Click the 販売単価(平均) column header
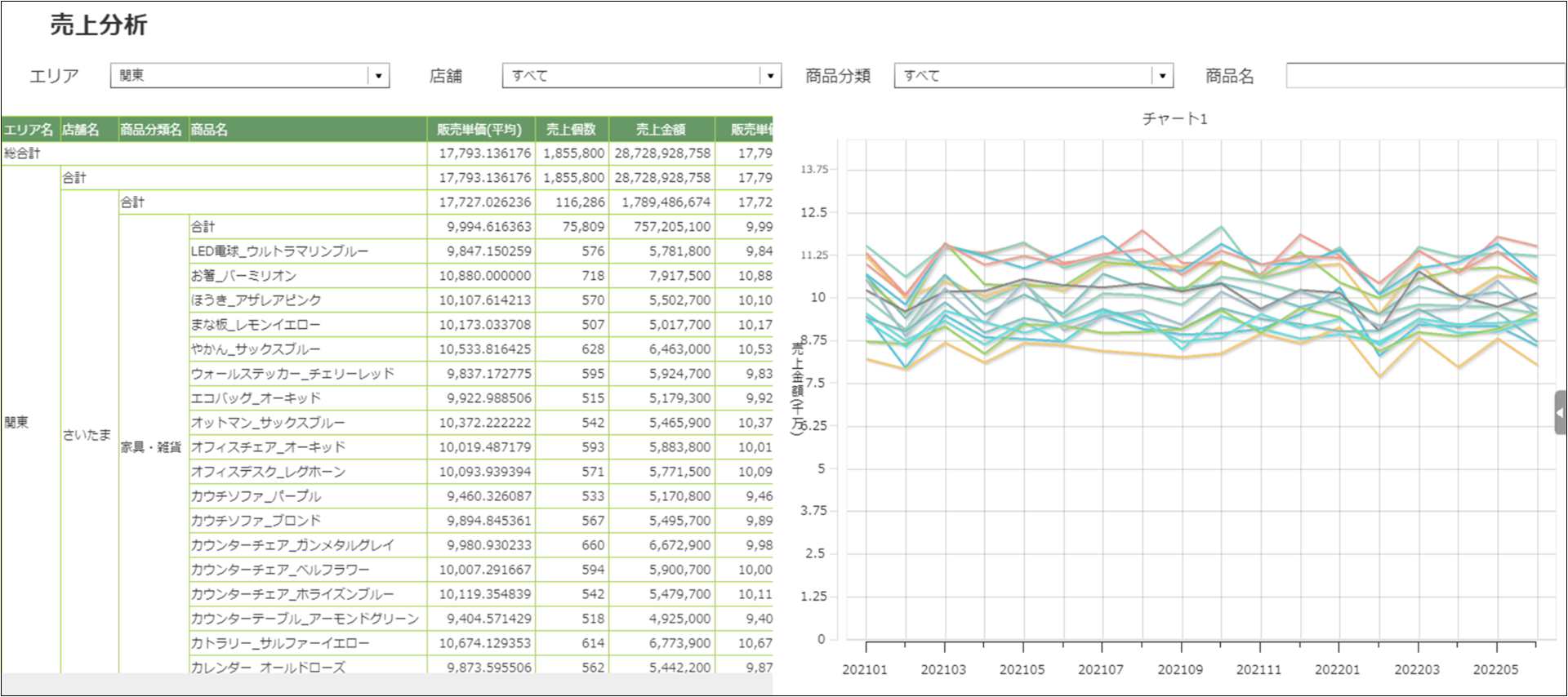1568x697 pixels. (479, 130)
